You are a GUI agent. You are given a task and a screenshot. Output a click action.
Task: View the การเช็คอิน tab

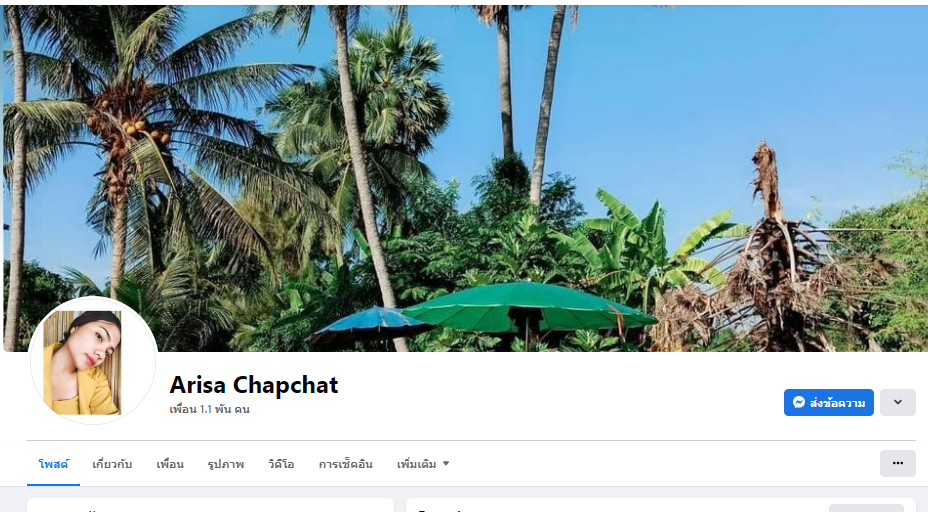pyautogui.click(x=346, y=464)
